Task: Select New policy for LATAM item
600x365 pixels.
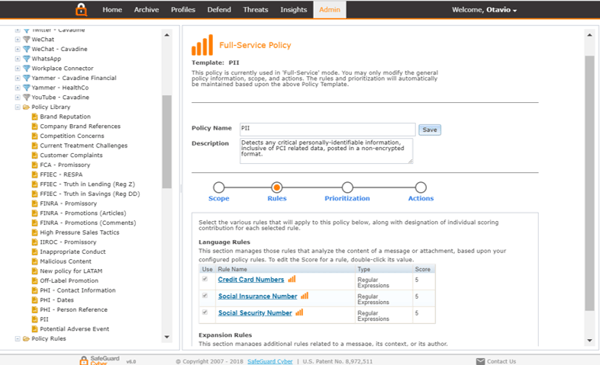Action: click(x=71, y=271)
